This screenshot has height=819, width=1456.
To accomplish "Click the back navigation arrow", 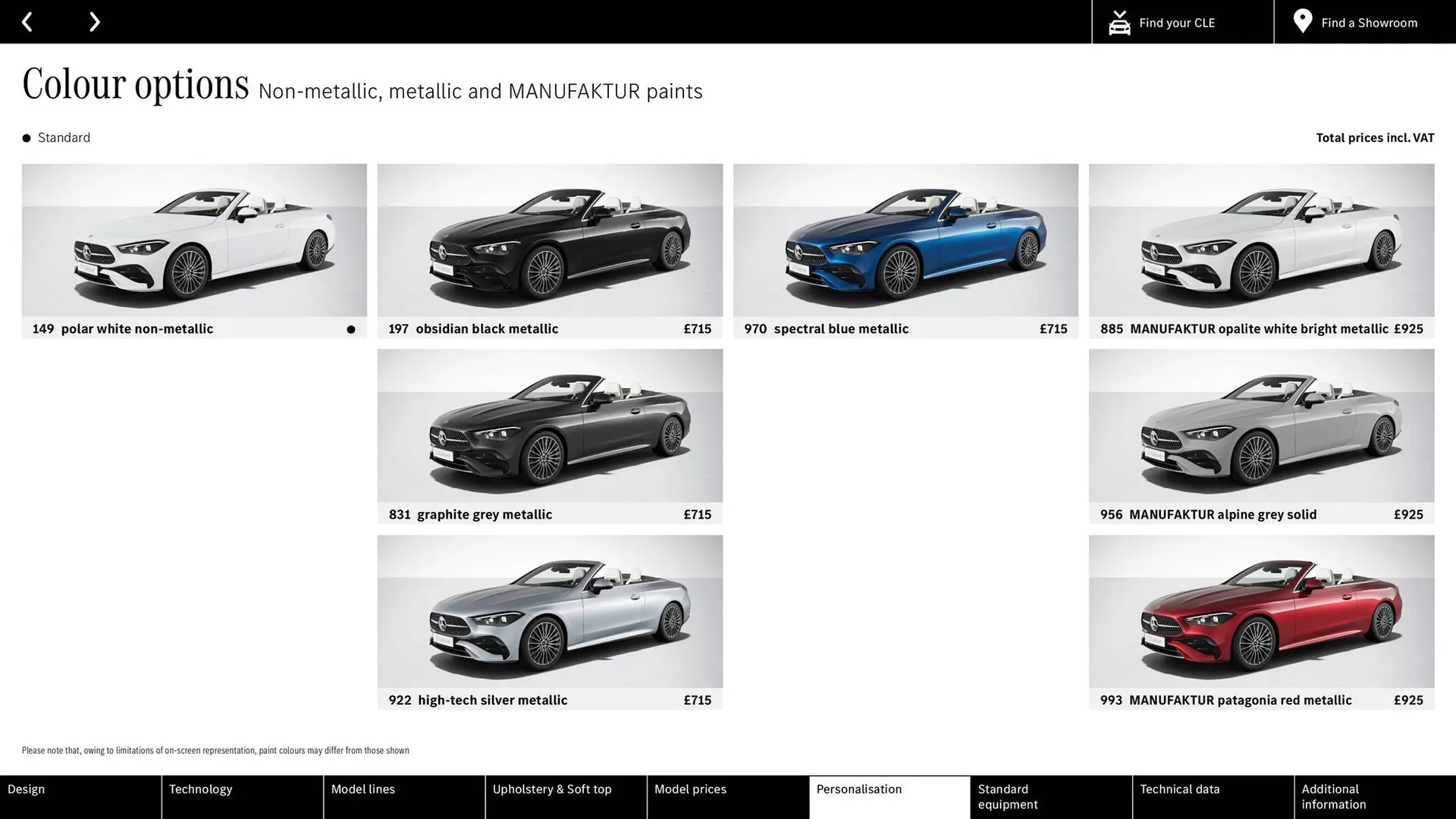I will click(x=27, y=21).
